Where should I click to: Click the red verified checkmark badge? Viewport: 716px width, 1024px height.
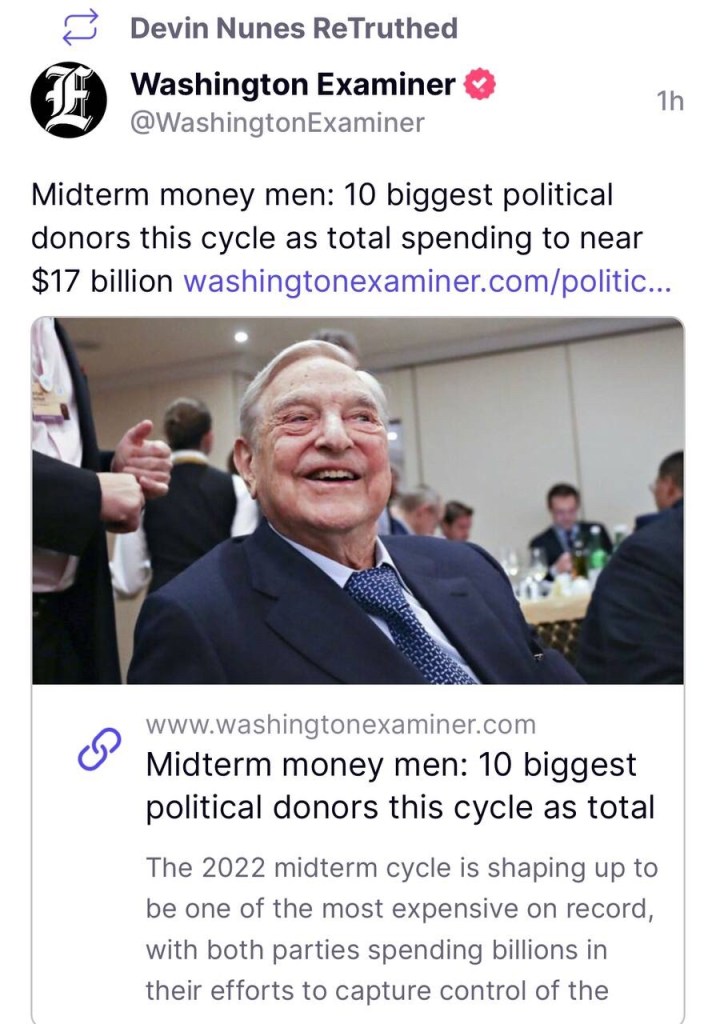coord(482,86)
